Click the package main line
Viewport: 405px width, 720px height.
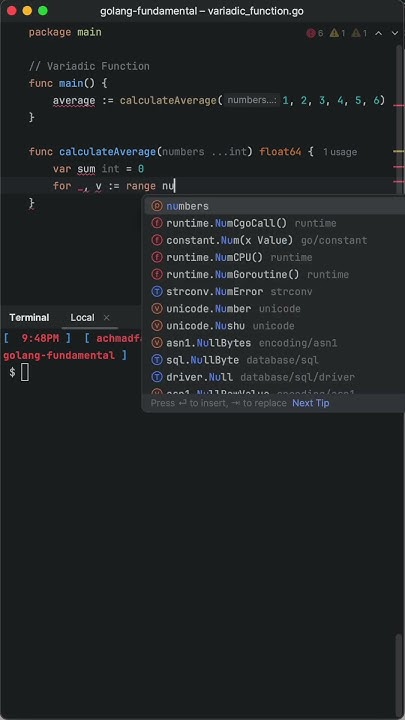point(65,32)
